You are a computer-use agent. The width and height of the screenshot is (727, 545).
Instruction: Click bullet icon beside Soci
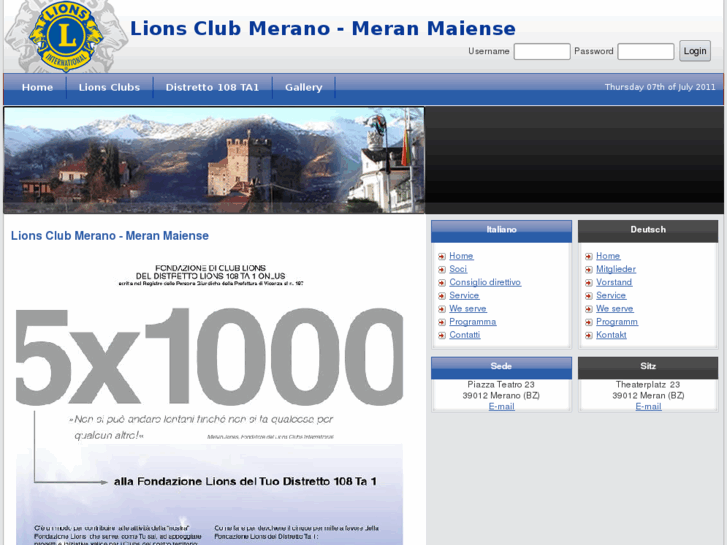[x=441, y=269]
